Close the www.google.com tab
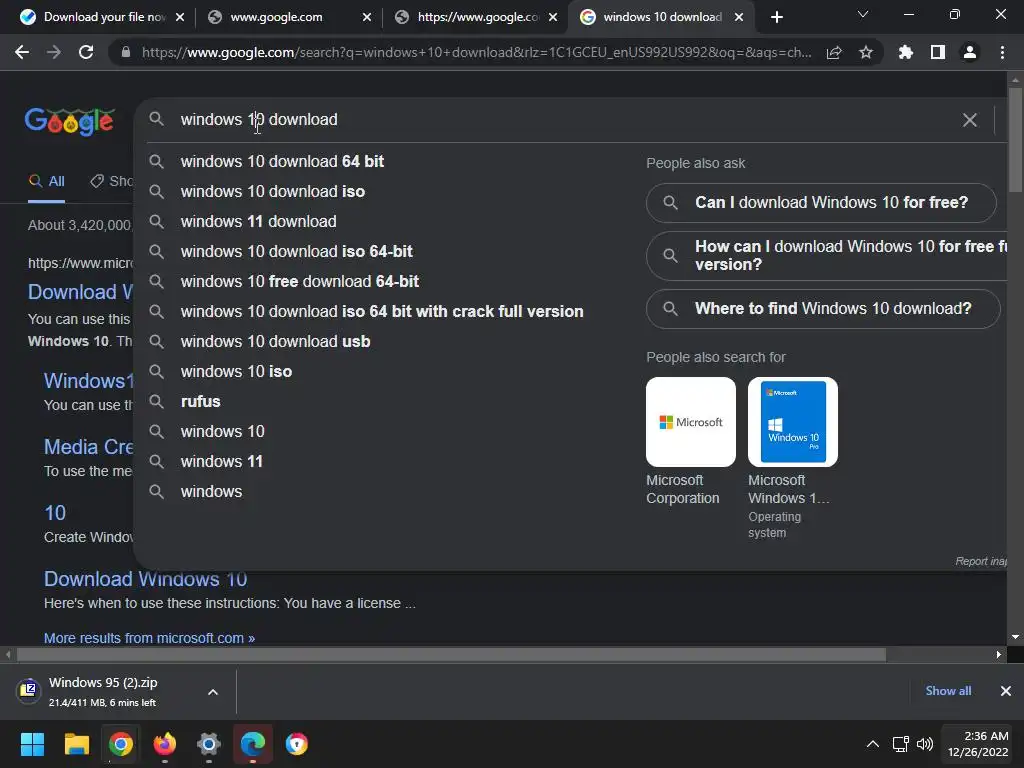Image resolution: width=1024 pixels, height=768 pixels. [x=367, y=17]
